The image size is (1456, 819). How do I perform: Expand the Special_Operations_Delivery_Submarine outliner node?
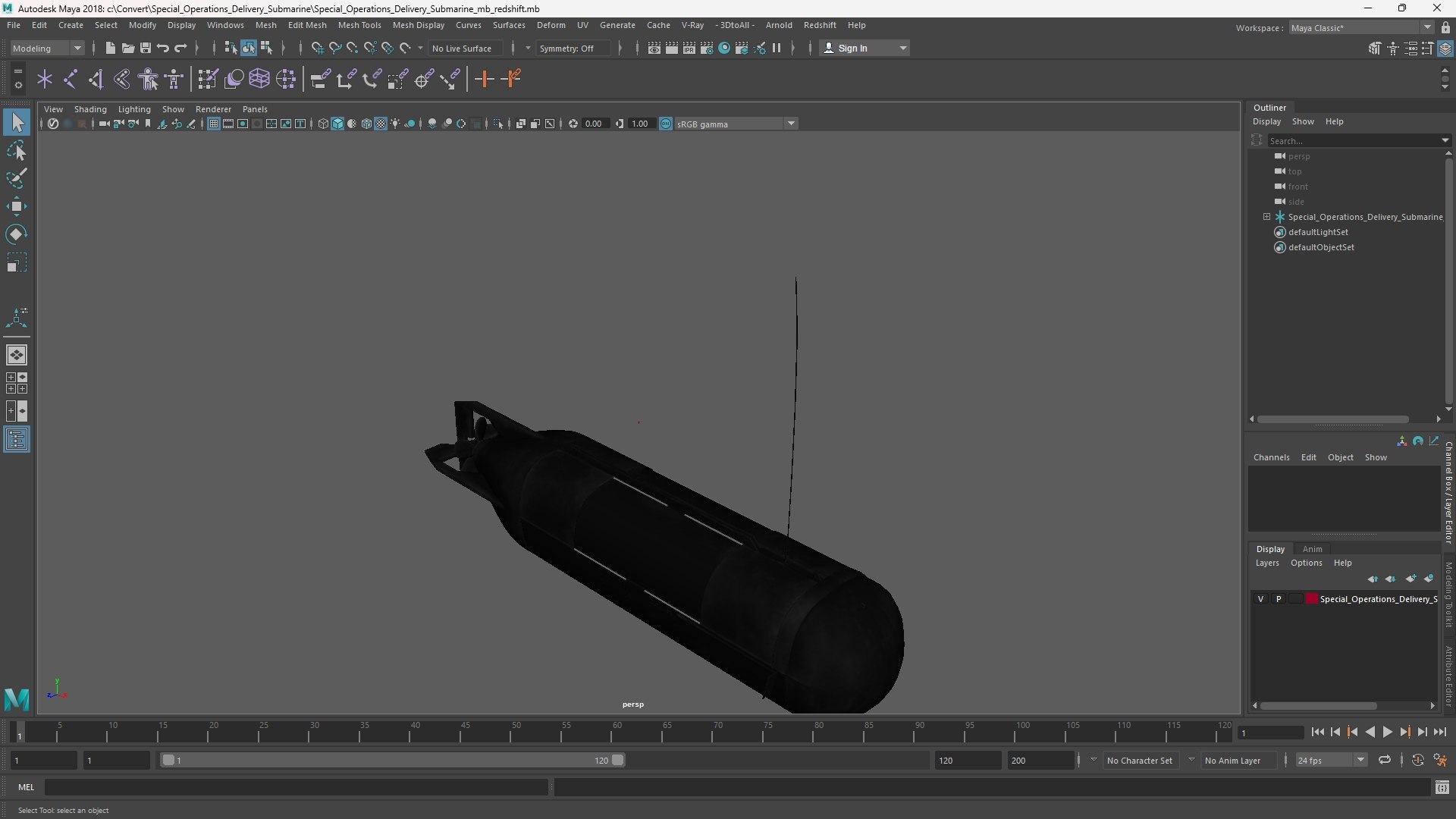pos(1266,217)
